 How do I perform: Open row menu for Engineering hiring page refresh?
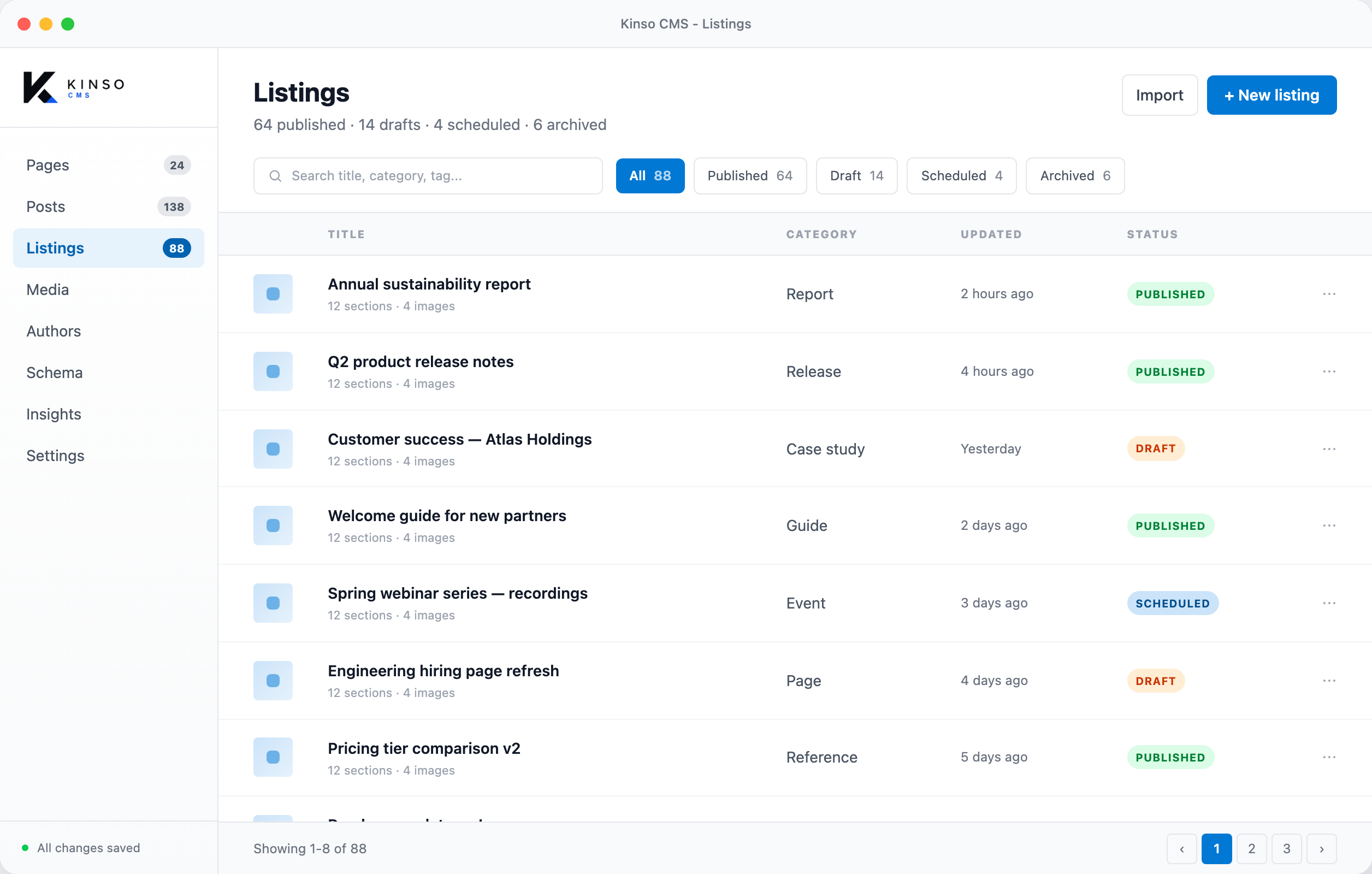pos(1329,680)
